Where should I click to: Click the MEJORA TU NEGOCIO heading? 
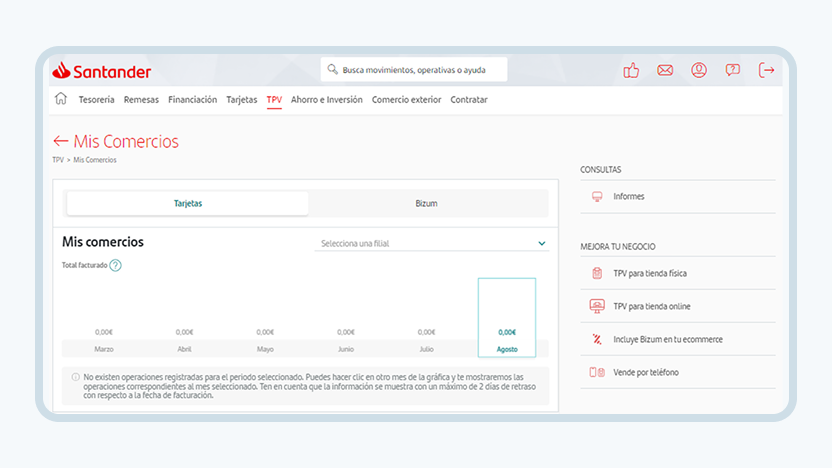[x=618, y=247]
